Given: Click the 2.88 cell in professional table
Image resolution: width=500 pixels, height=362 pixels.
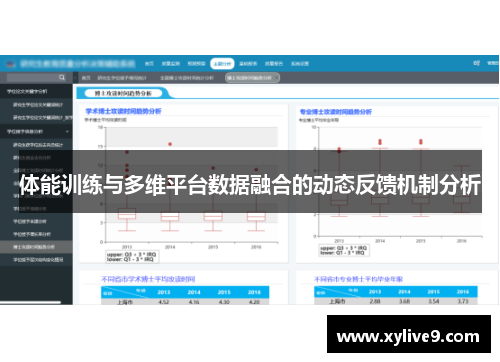Looking at the screenshot, I should click(x=375, y=301).
